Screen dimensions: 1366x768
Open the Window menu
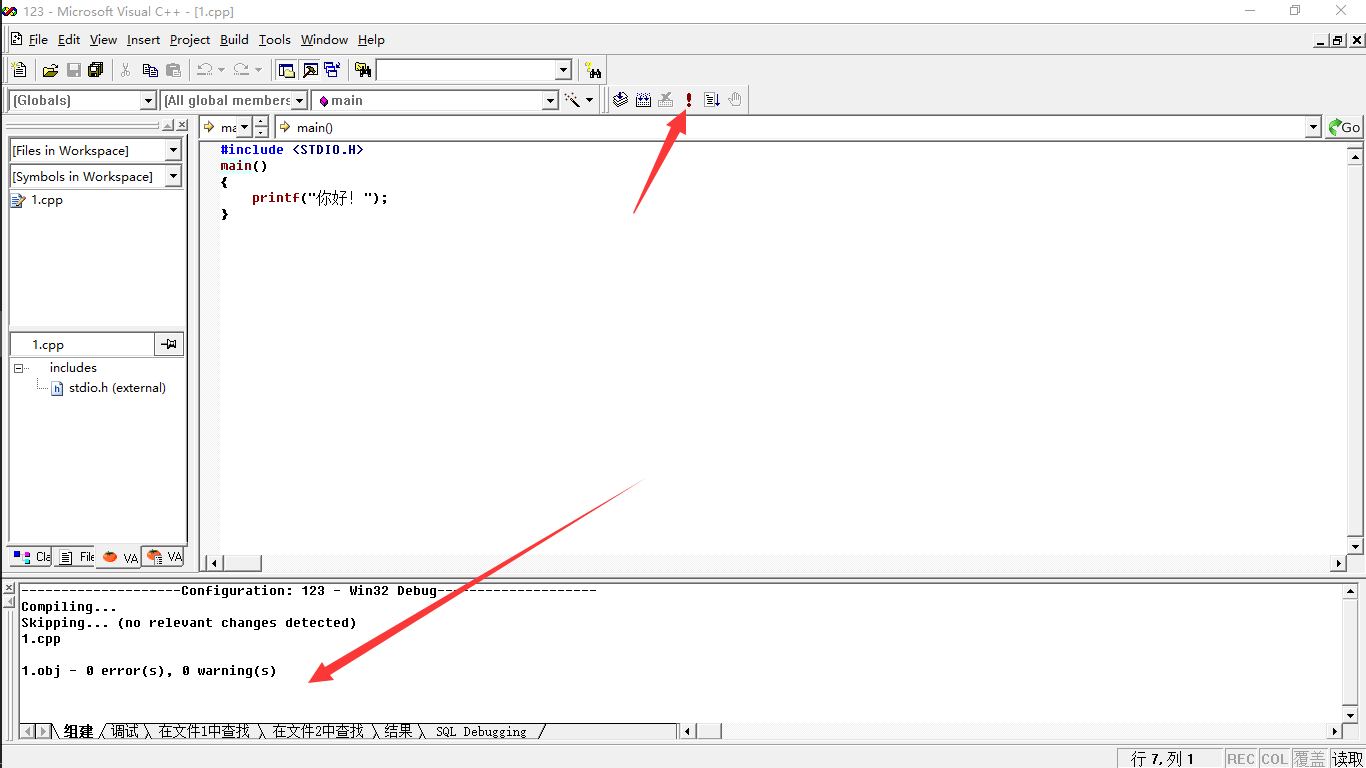tap(324, 40)
